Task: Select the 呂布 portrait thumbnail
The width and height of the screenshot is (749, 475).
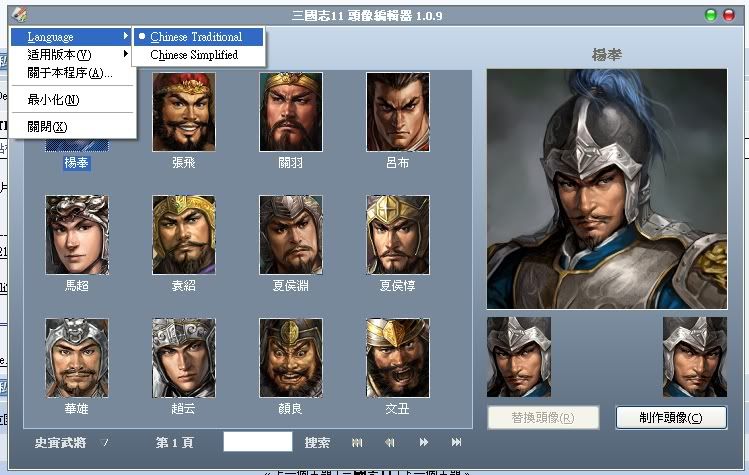Action: [x=398, y=112]
